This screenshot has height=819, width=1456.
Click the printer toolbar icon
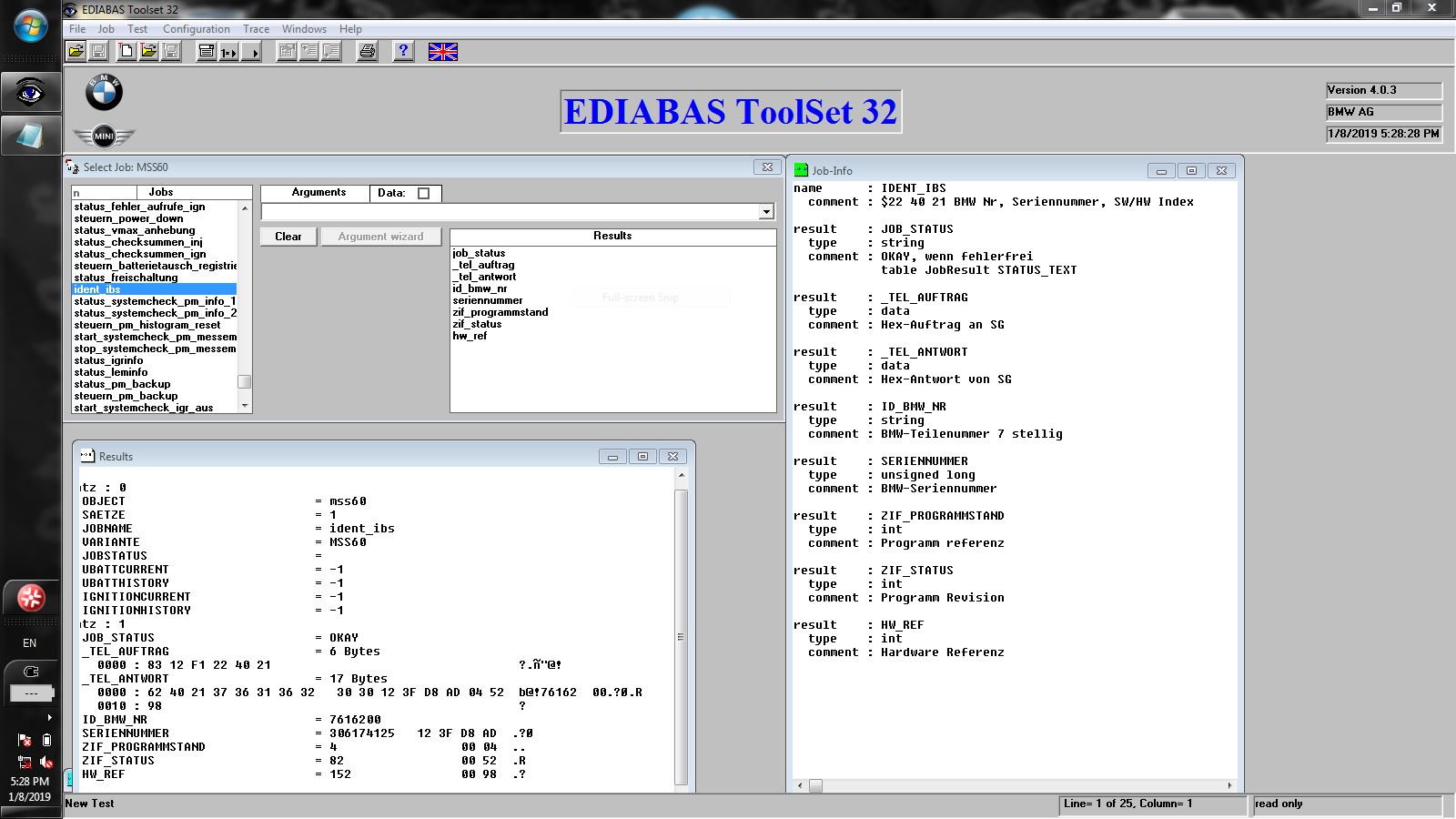pyautogui.click(x=367, y=52)
